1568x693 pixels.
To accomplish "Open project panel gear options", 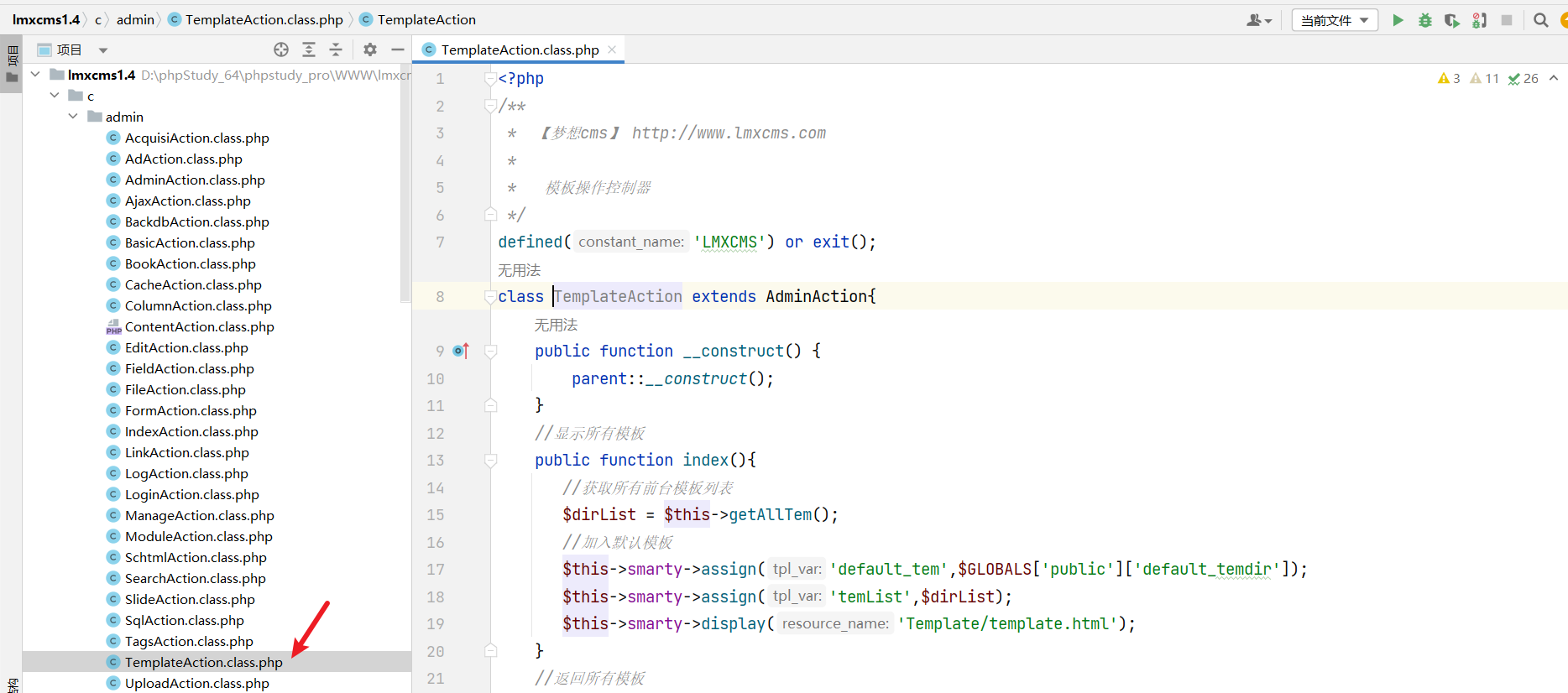I will [x=370, y=49].
